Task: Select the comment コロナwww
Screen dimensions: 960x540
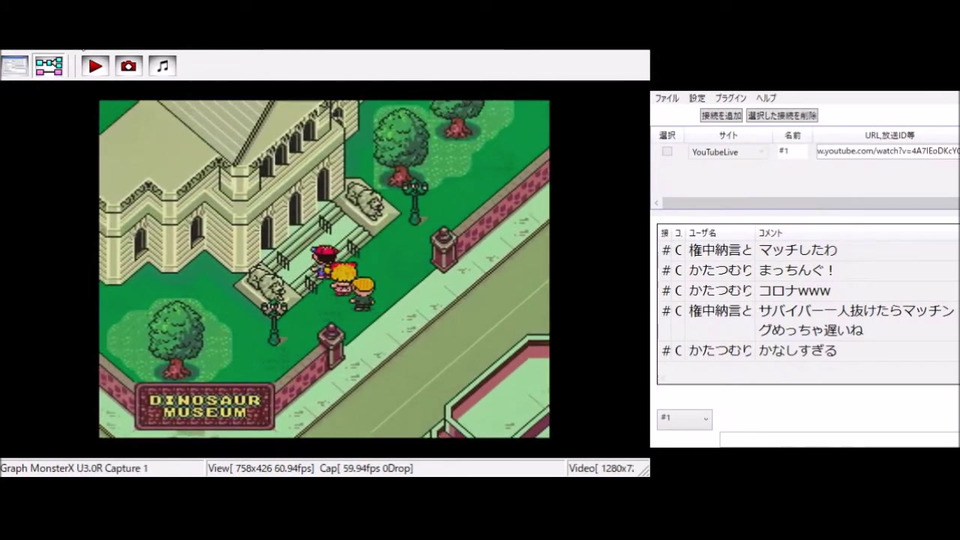Action: tap(795, 291)
